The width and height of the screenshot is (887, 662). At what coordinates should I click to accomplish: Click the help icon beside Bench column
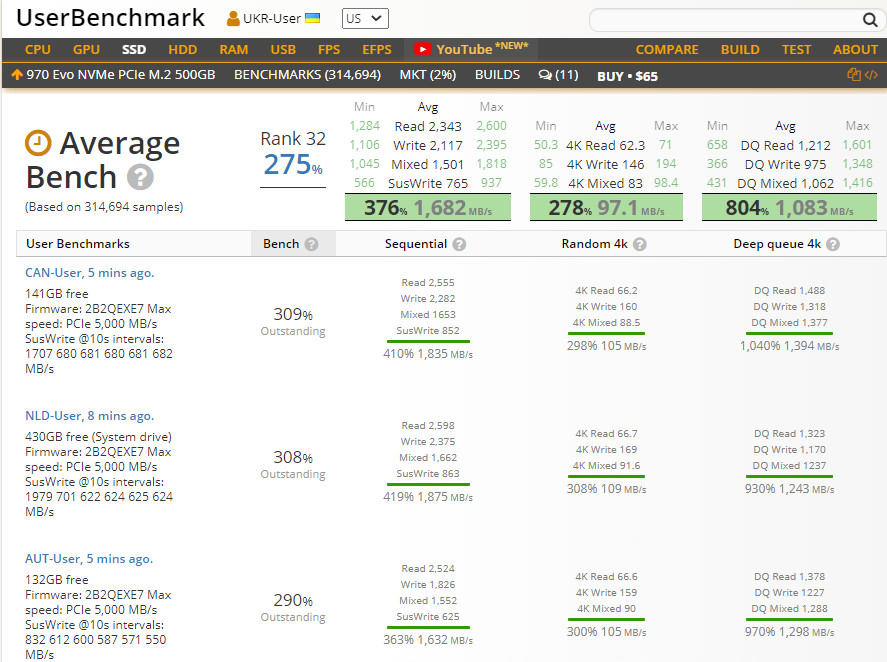point(311,244)
